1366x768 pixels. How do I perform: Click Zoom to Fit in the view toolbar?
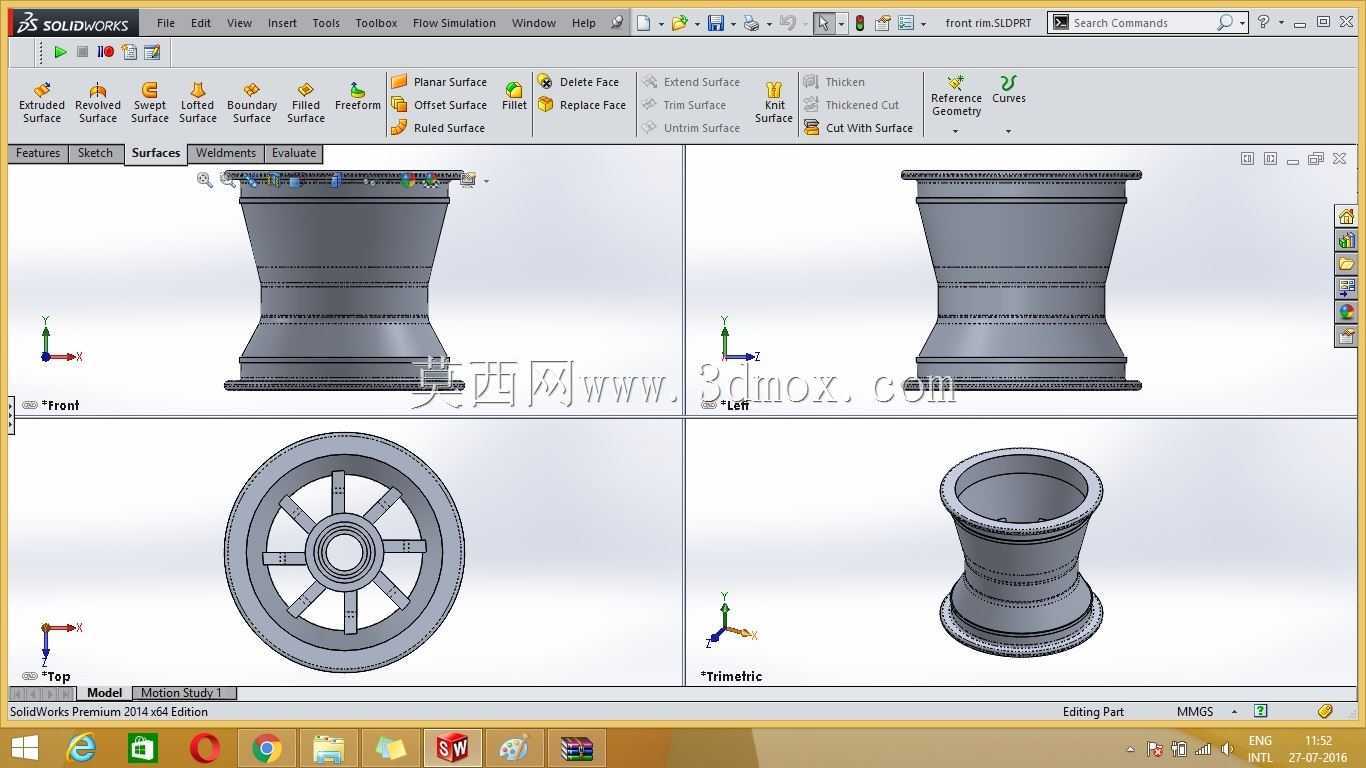point(205,180)
